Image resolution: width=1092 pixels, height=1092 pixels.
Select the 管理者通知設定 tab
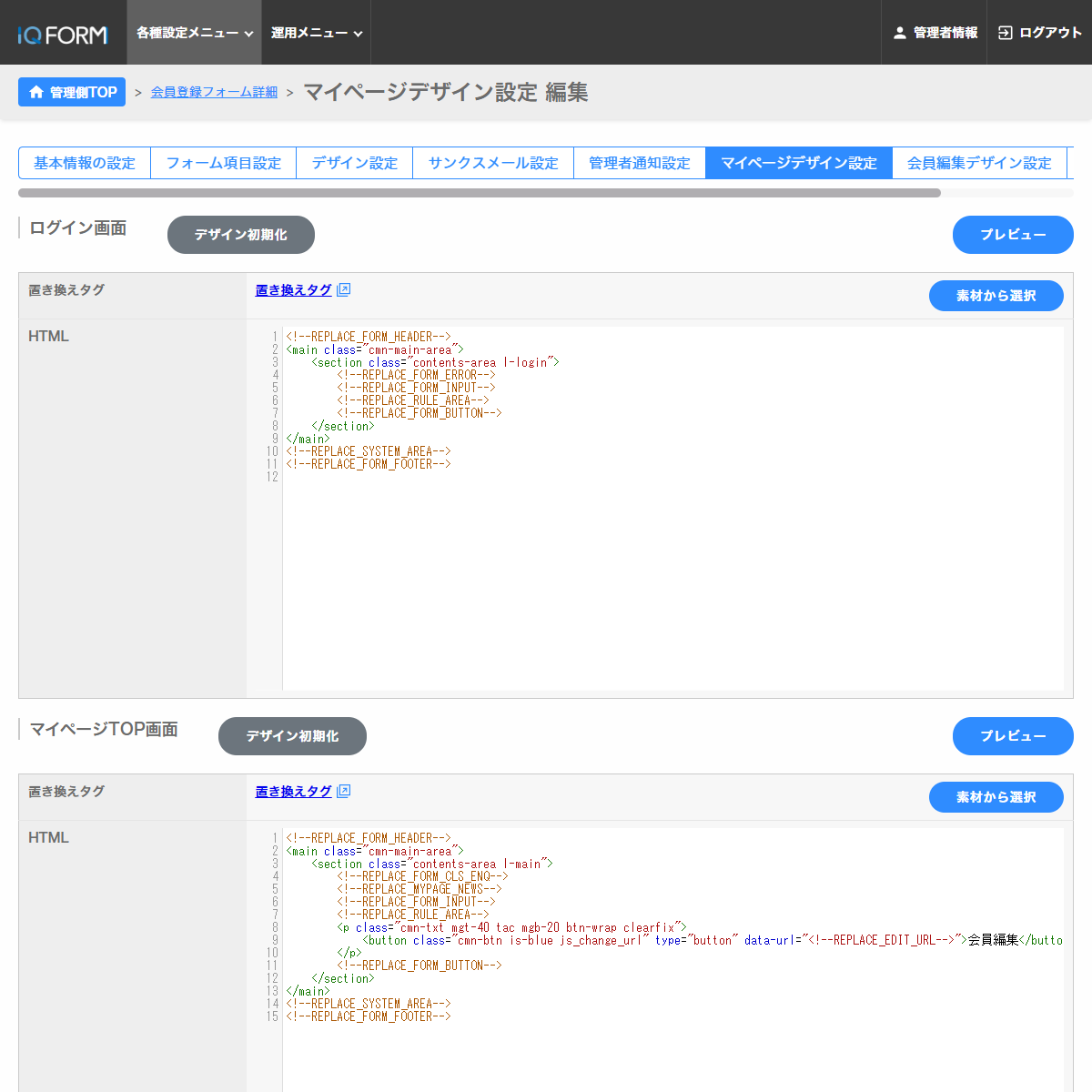coord(640,162)
